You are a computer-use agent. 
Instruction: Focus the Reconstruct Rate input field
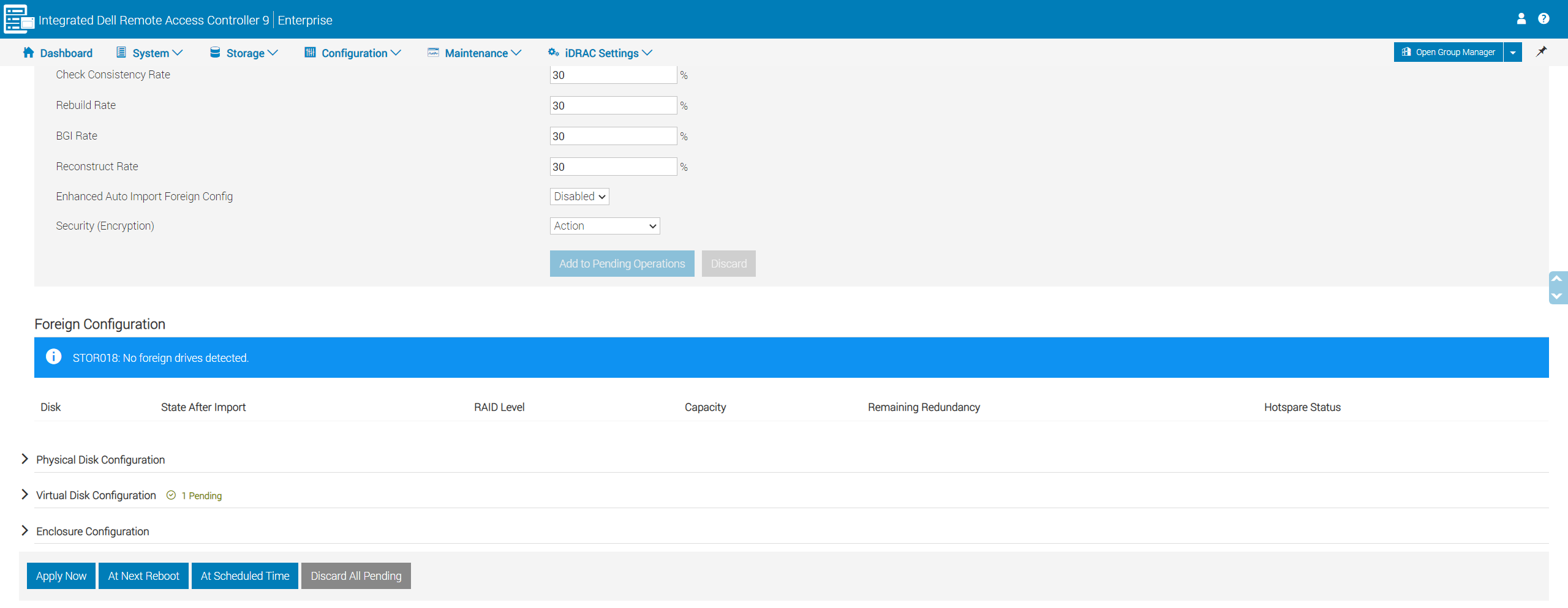[x=613, y=167]
